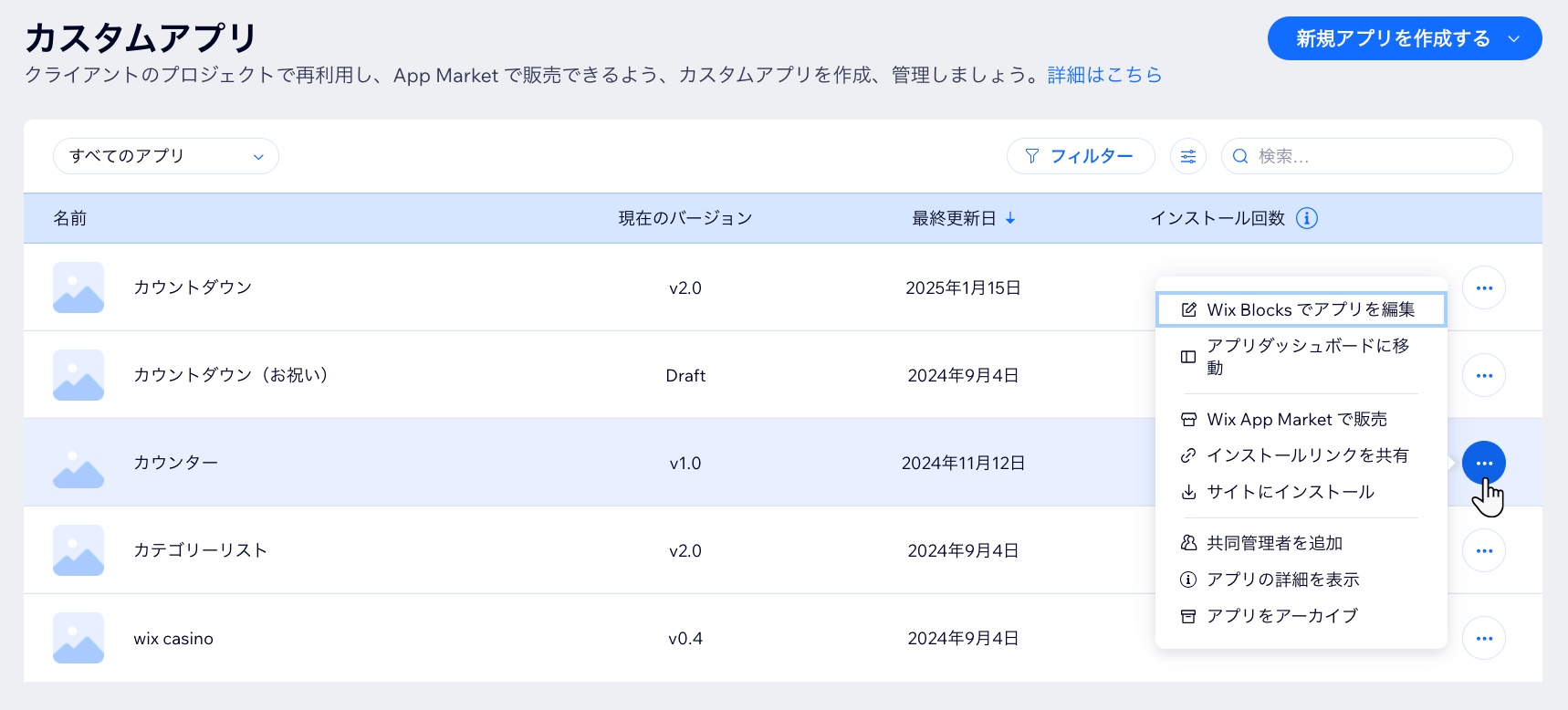Select アプリをアーカイブ from context menu
1568x710 pixels.
point(1281,616)
